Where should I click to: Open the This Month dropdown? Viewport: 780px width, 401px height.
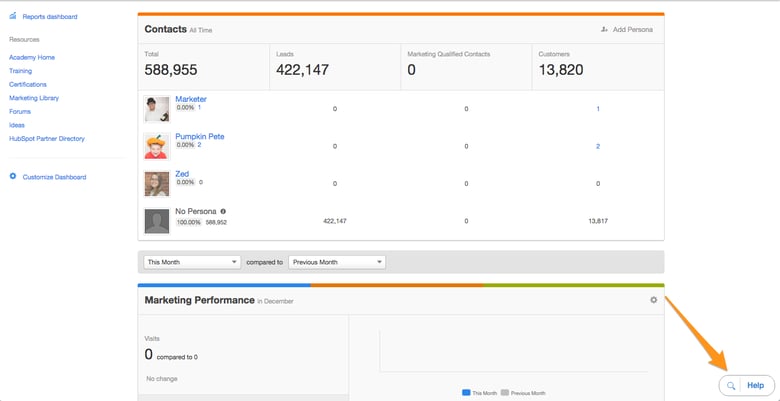pyautogui.click(x=192, y=262)
